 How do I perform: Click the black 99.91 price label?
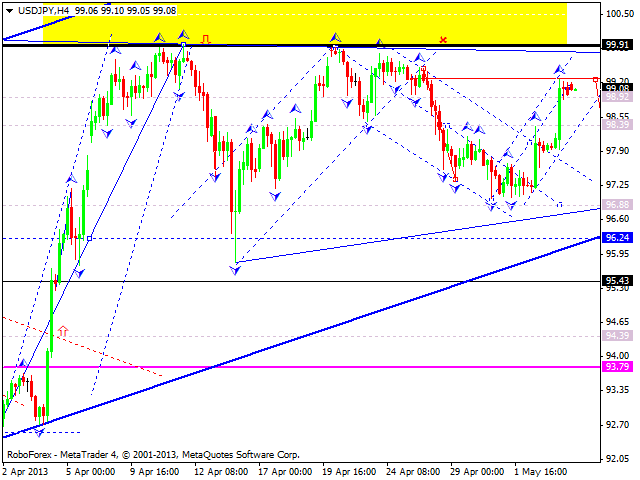pyautogui.click(x=617, y=45)
